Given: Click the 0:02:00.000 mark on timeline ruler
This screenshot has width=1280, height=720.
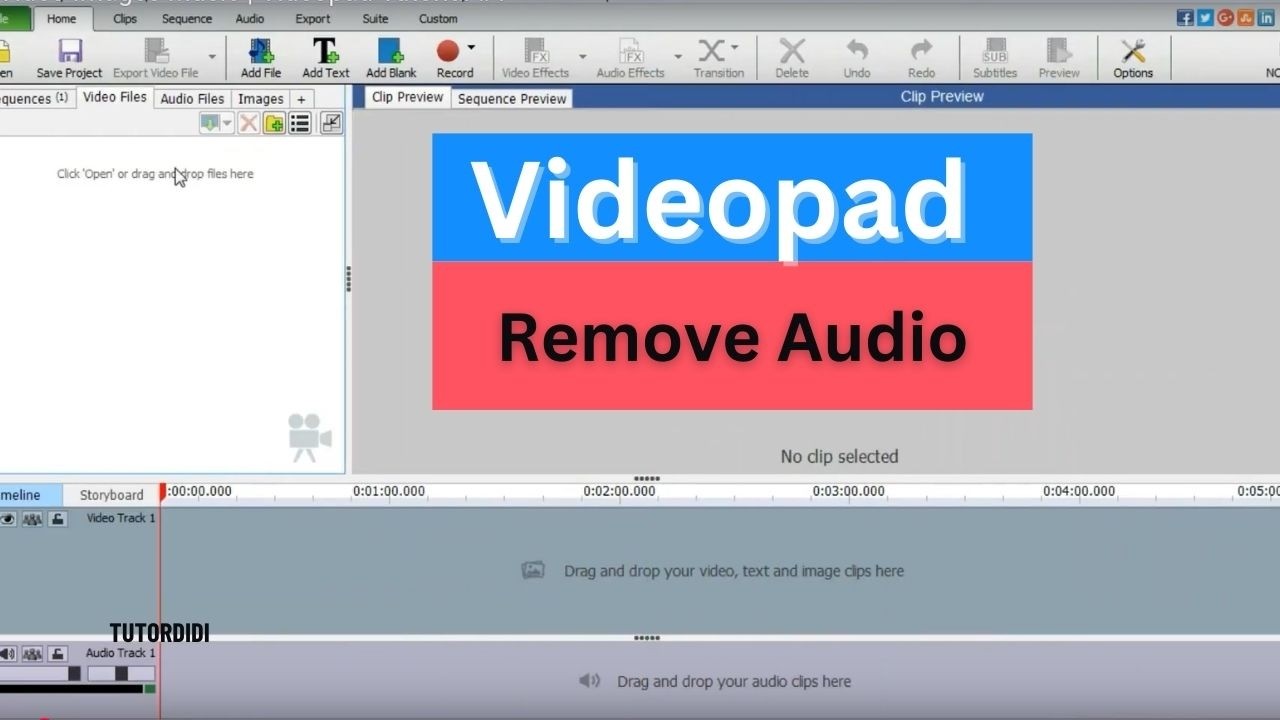Looking at the screenshot, I should point(619,491).
